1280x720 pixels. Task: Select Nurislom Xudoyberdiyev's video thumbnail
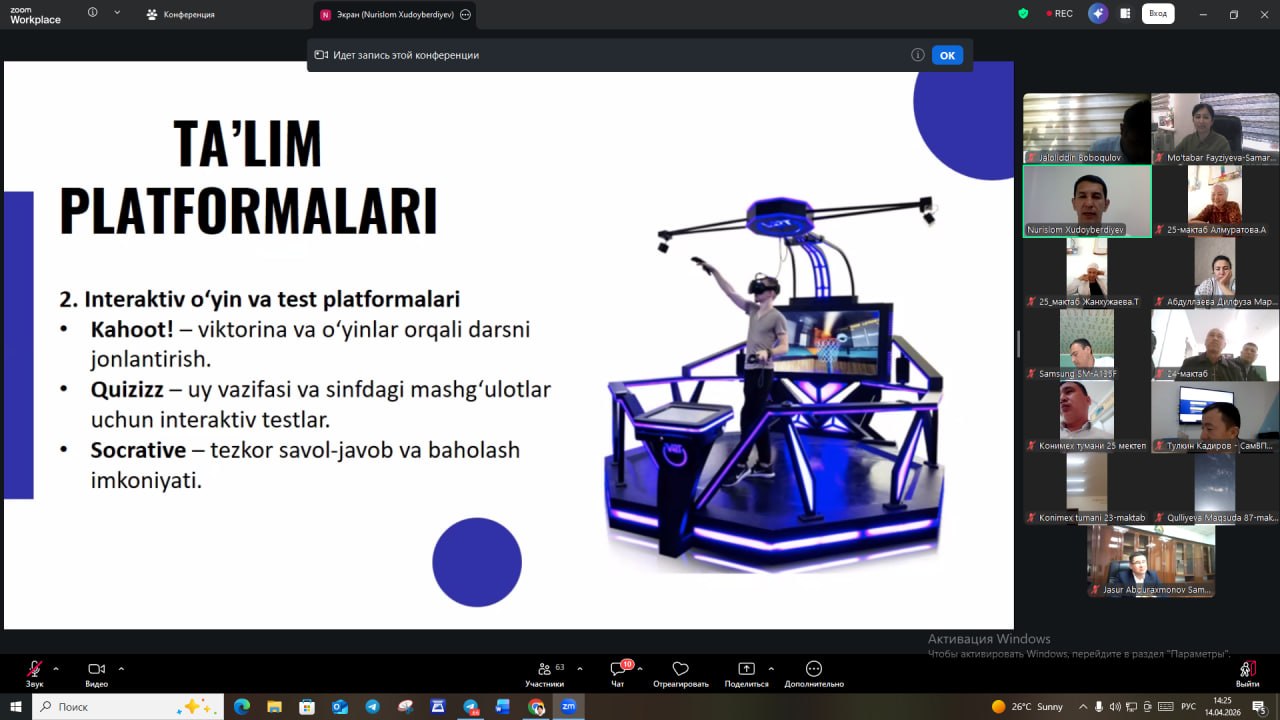point(1087,200)
